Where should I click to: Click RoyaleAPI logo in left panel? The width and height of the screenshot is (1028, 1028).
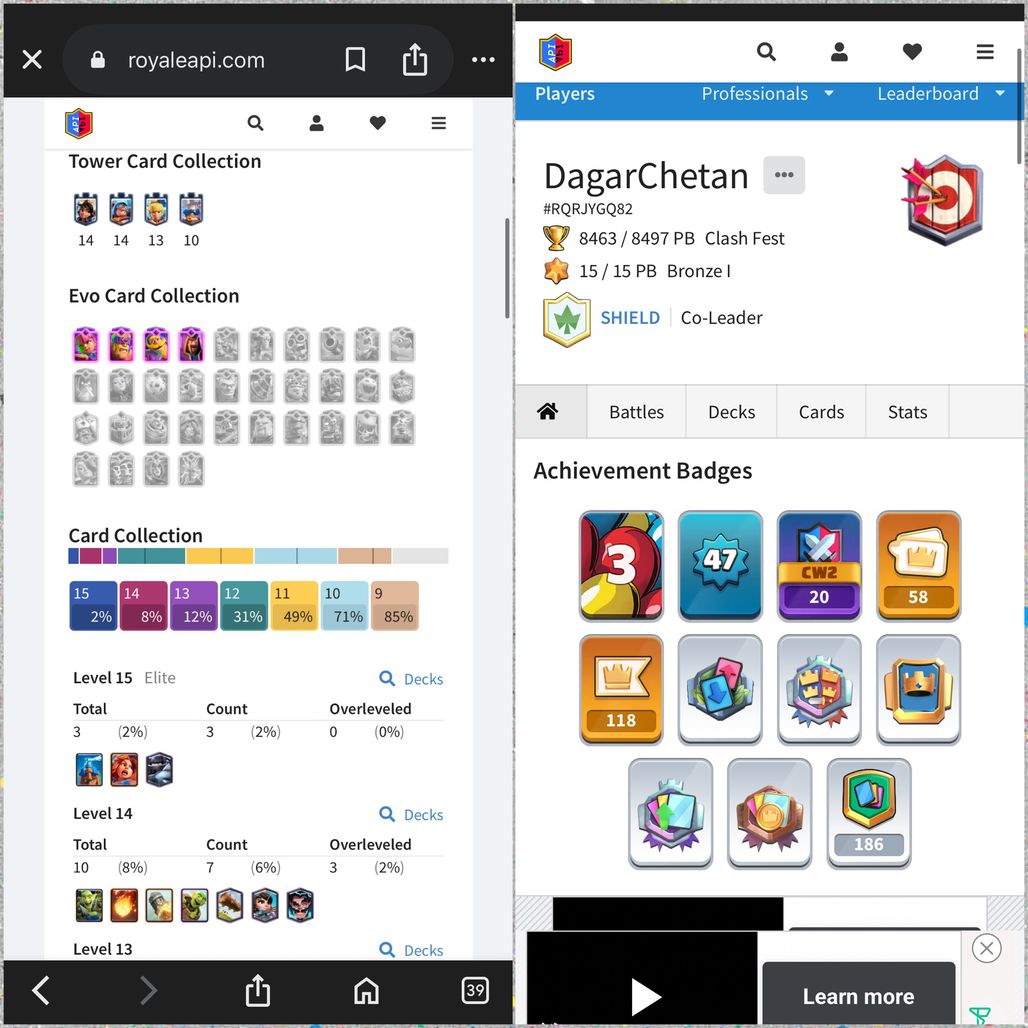pos(79,123)
